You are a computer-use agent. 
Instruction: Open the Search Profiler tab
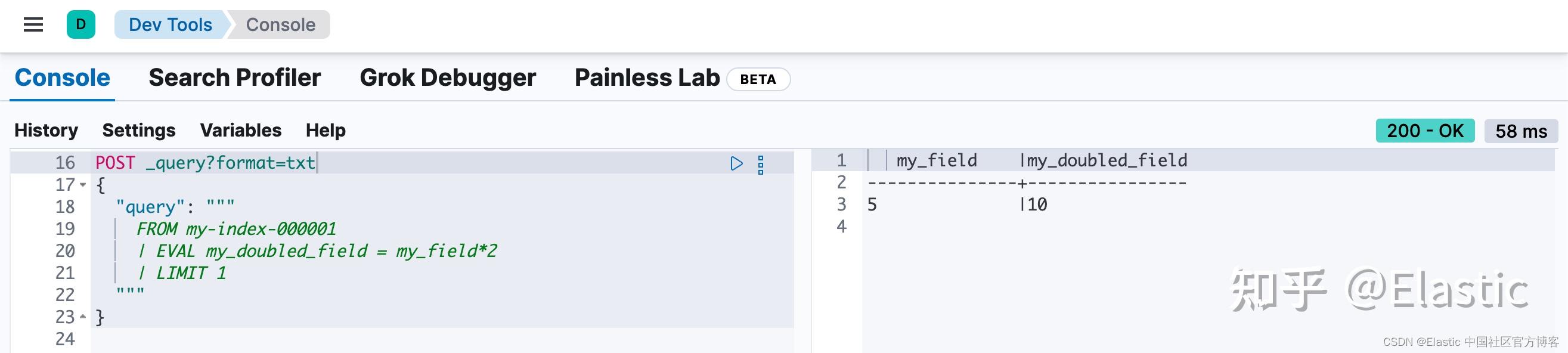coord(234,78)
